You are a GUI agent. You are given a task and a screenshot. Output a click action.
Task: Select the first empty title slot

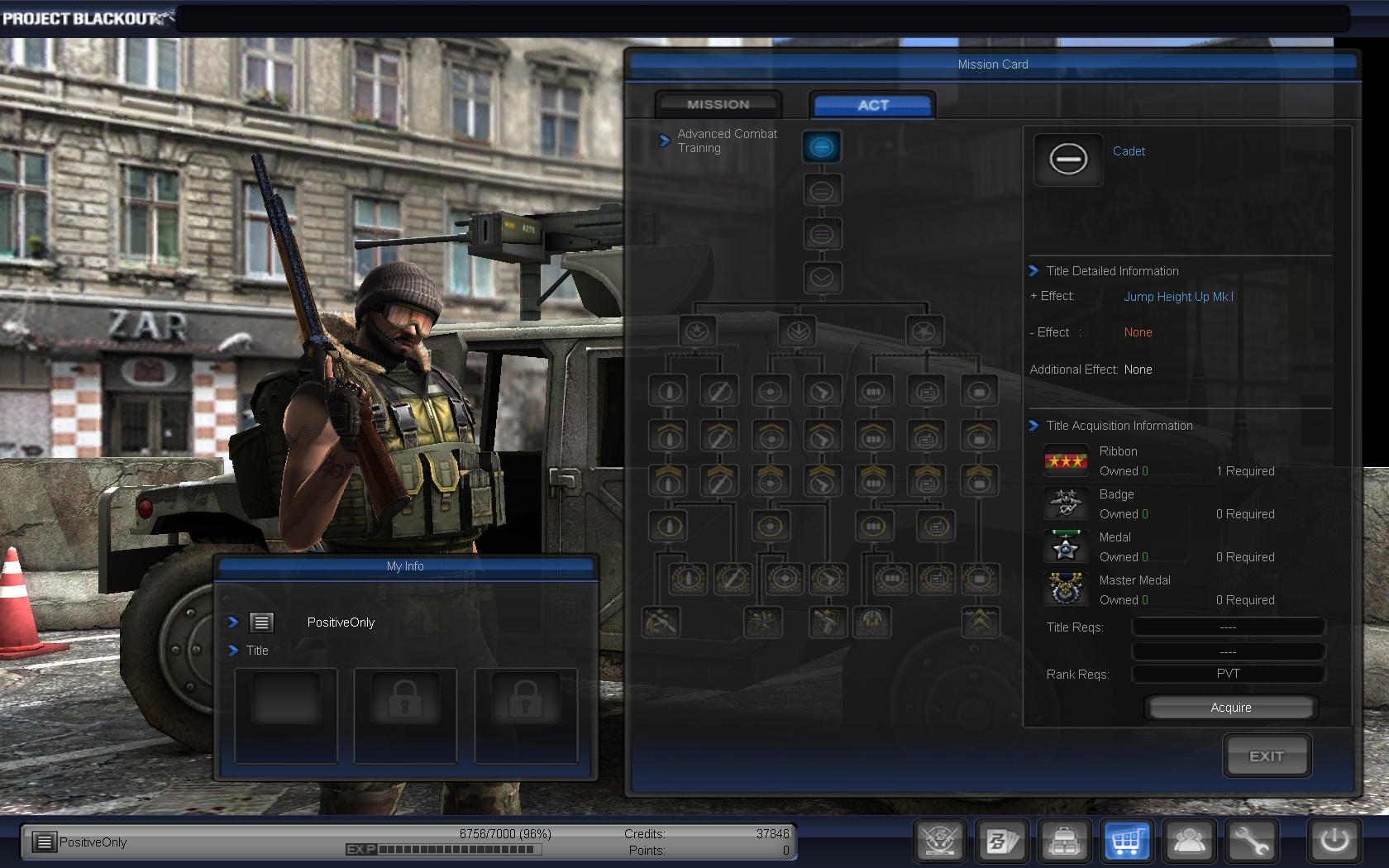286,715
